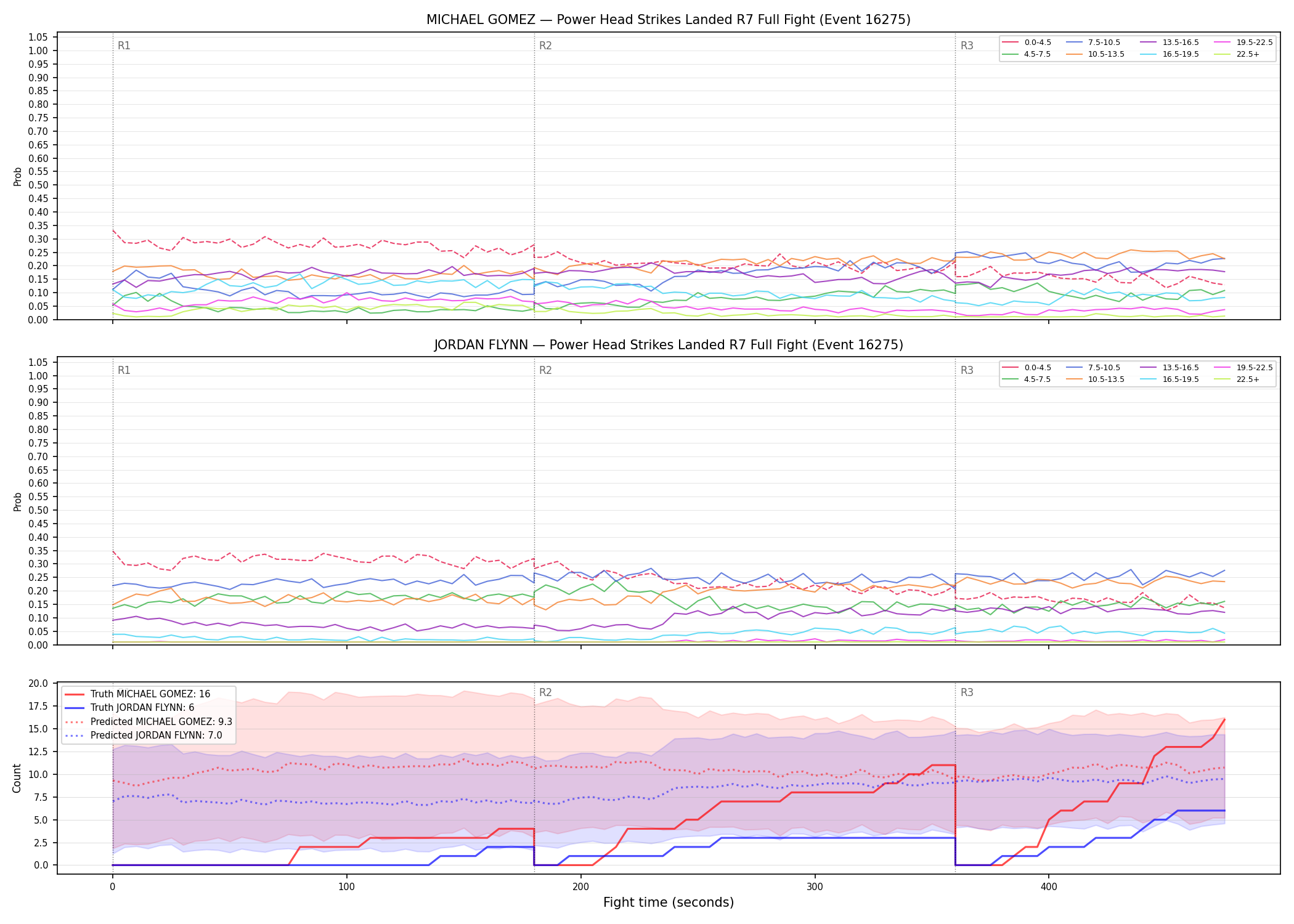Select the '19.5-22.5' legend entry in Flynn chart
This screenshot has height=924, width=1294.
click(1243, 368)
